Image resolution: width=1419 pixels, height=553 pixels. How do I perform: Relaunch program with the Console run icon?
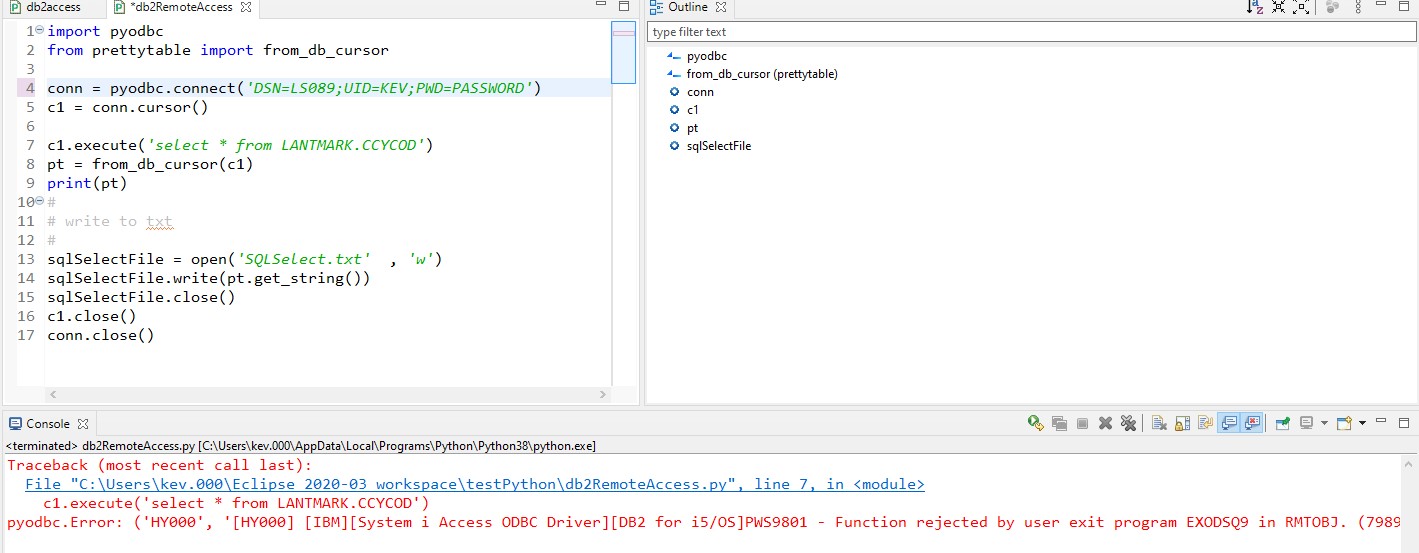[1035, 423]
